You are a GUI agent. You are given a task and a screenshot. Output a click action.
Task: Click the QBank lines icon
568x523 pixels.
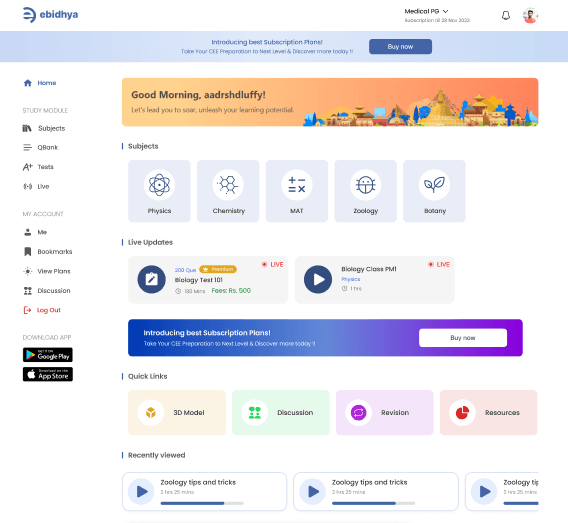28,147
